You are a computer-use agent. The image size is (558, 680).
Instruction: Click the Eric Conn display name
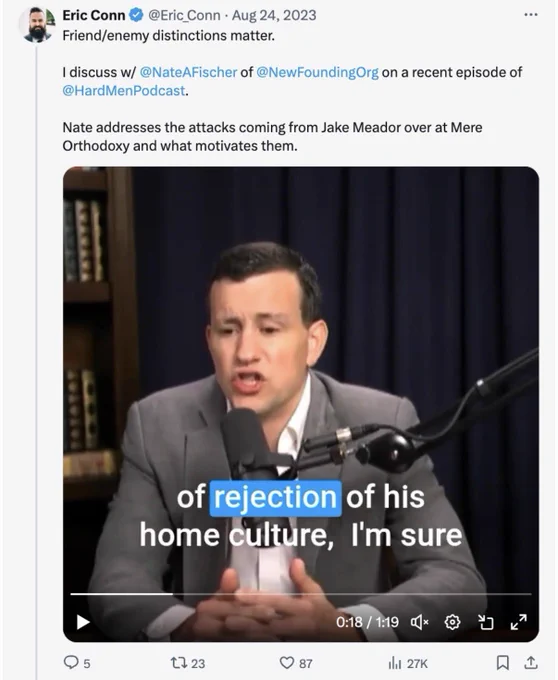94,15
